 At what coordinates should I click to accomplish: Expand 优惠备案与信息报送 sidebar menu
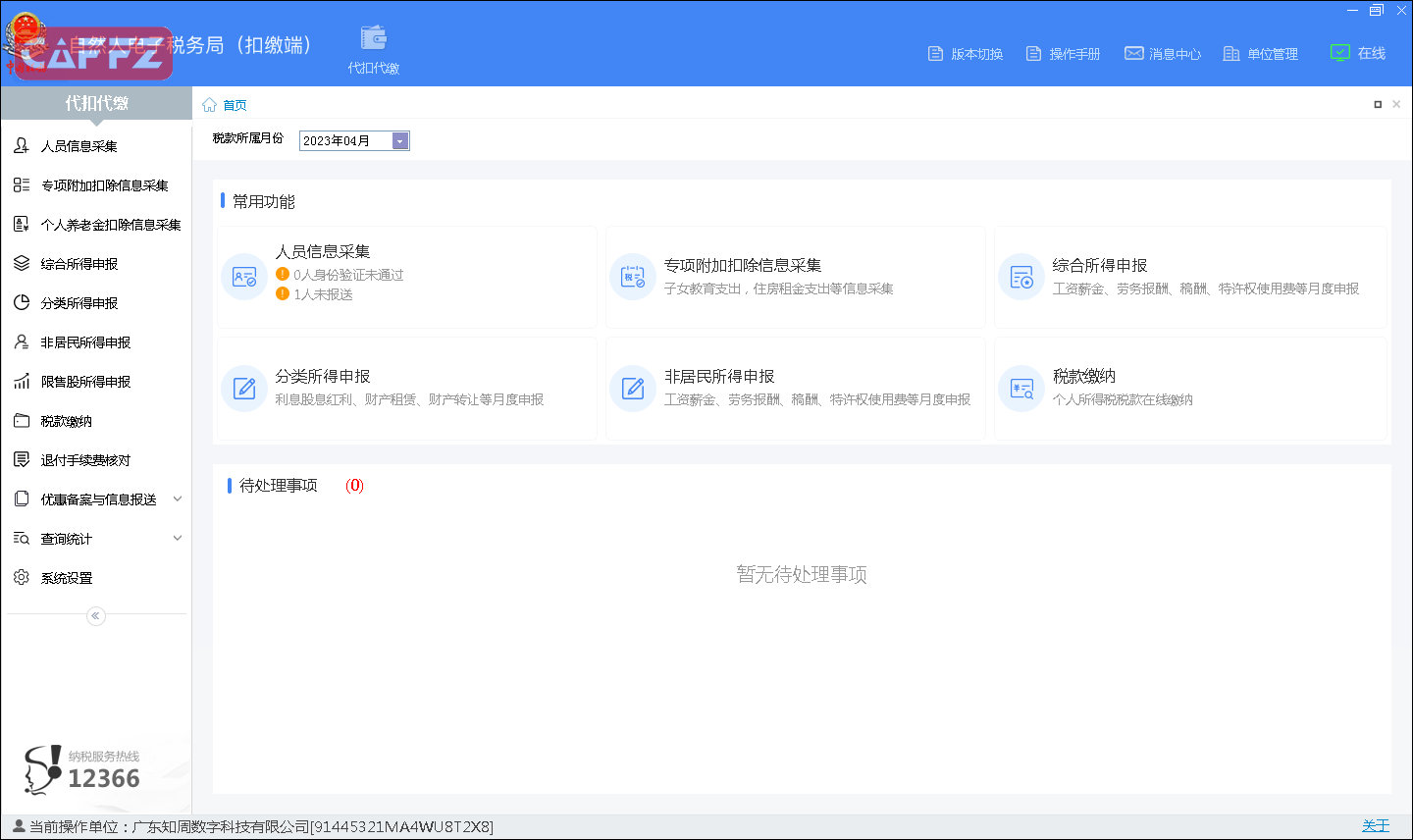178,499
